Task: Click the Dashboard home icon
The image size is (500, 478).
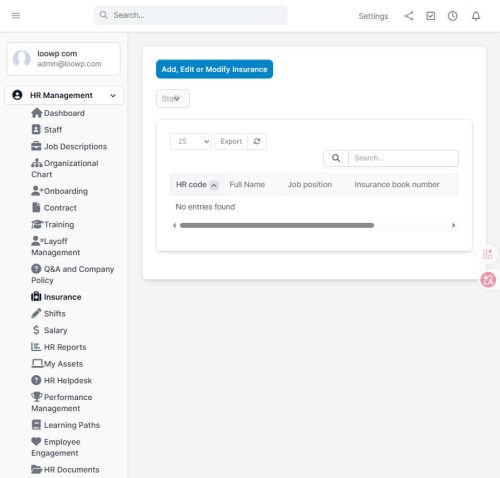Action: 36,113
